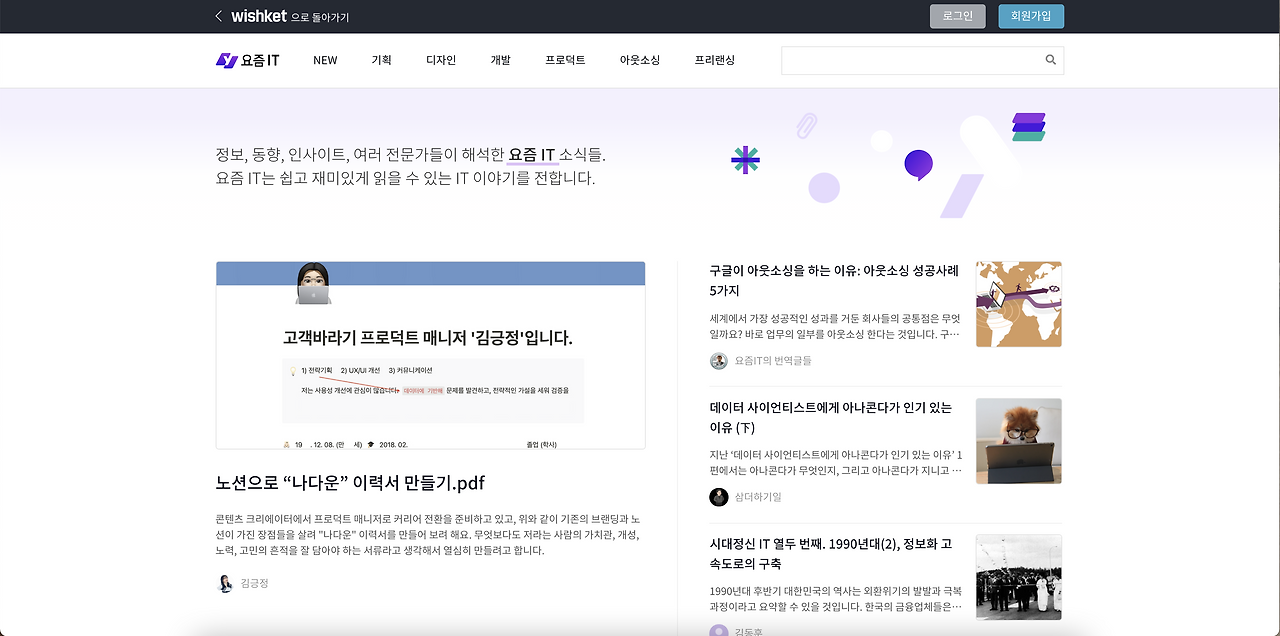Click the back chevron beside wishket
The height and width of the screenshot is (636, 1280).
tap(218, 16)
